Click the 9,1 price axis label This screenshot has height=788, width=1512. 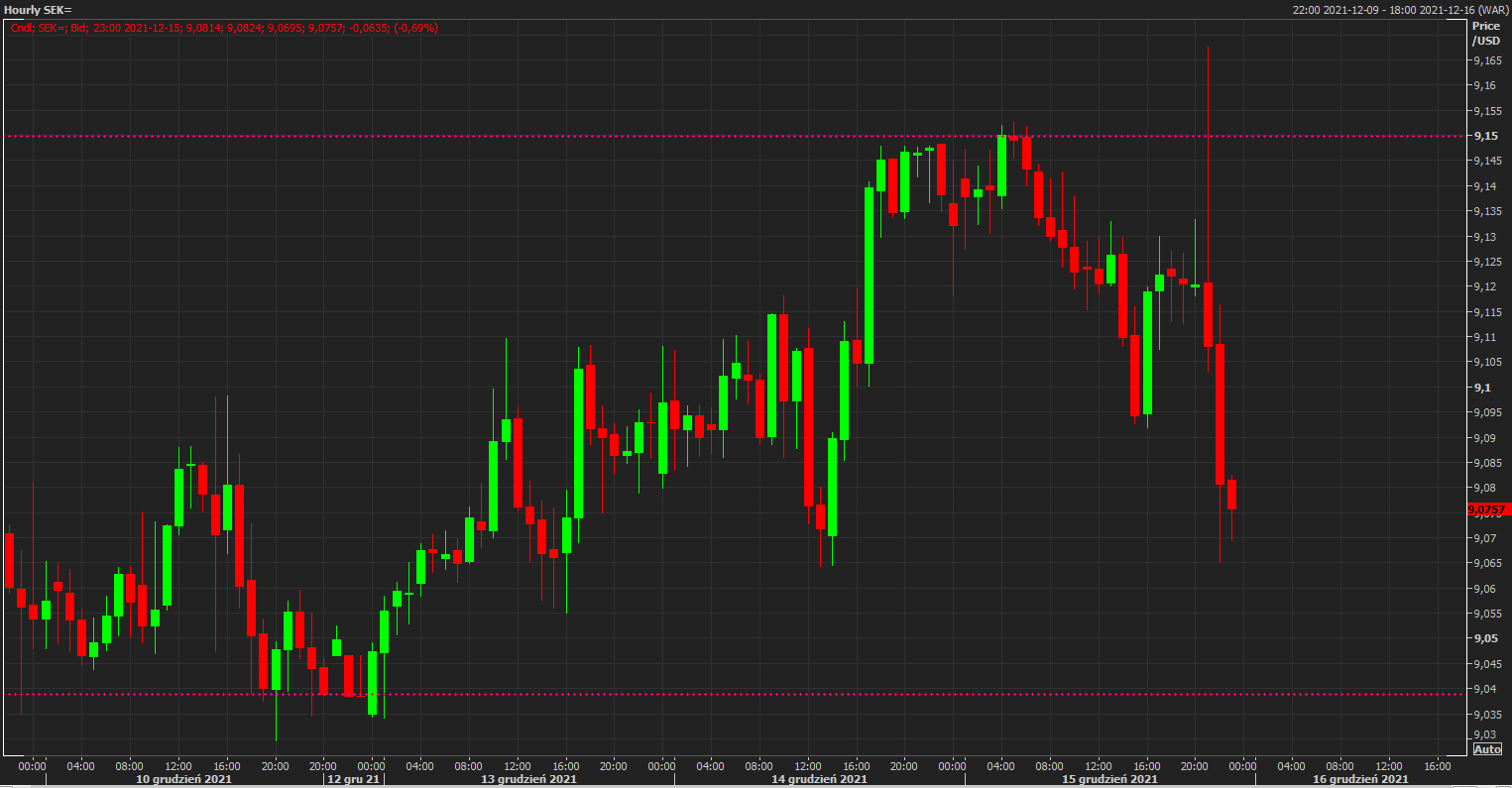(1481, 388)
